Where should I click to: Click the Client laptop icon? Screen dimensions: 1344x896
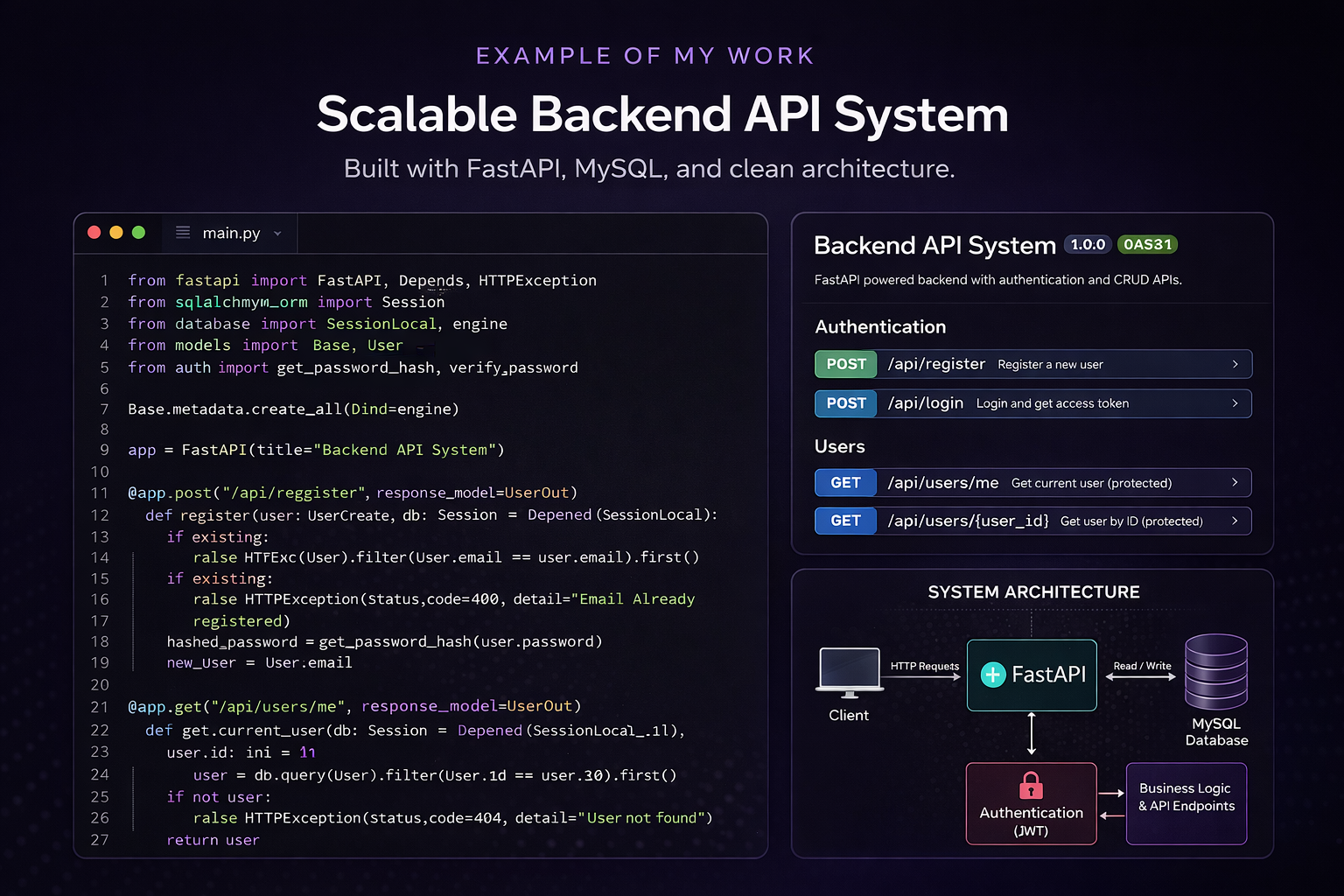point(849,672)
